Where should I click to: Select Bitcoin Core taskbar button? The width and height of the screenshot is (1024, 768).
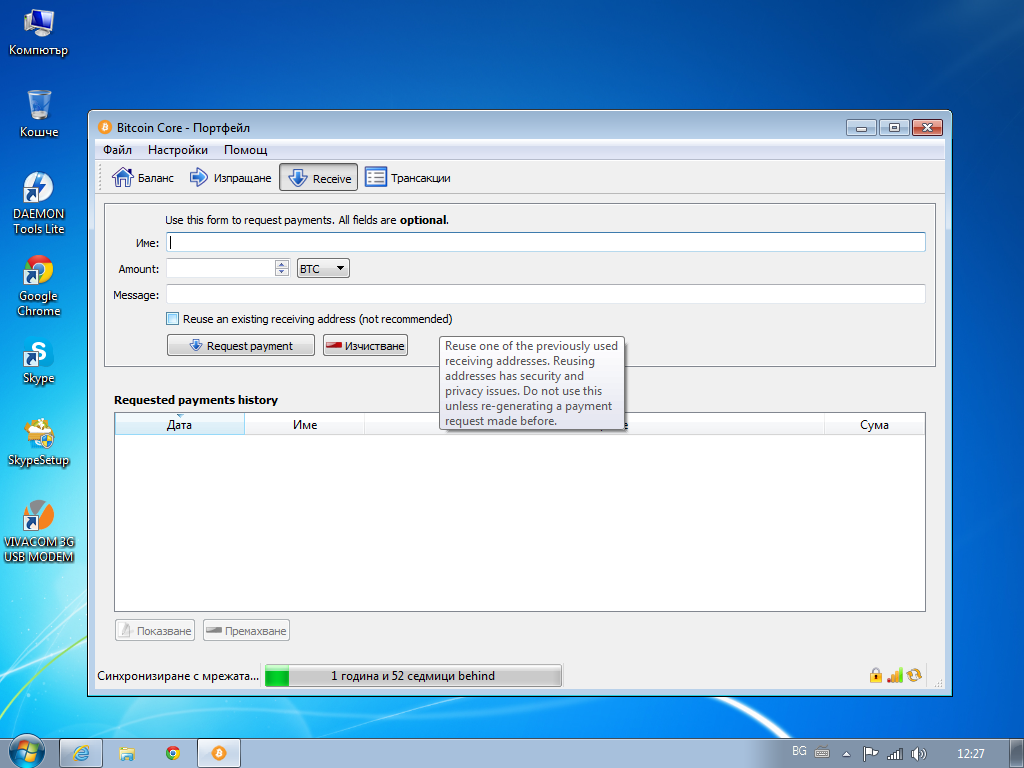[x=219, y=754]
